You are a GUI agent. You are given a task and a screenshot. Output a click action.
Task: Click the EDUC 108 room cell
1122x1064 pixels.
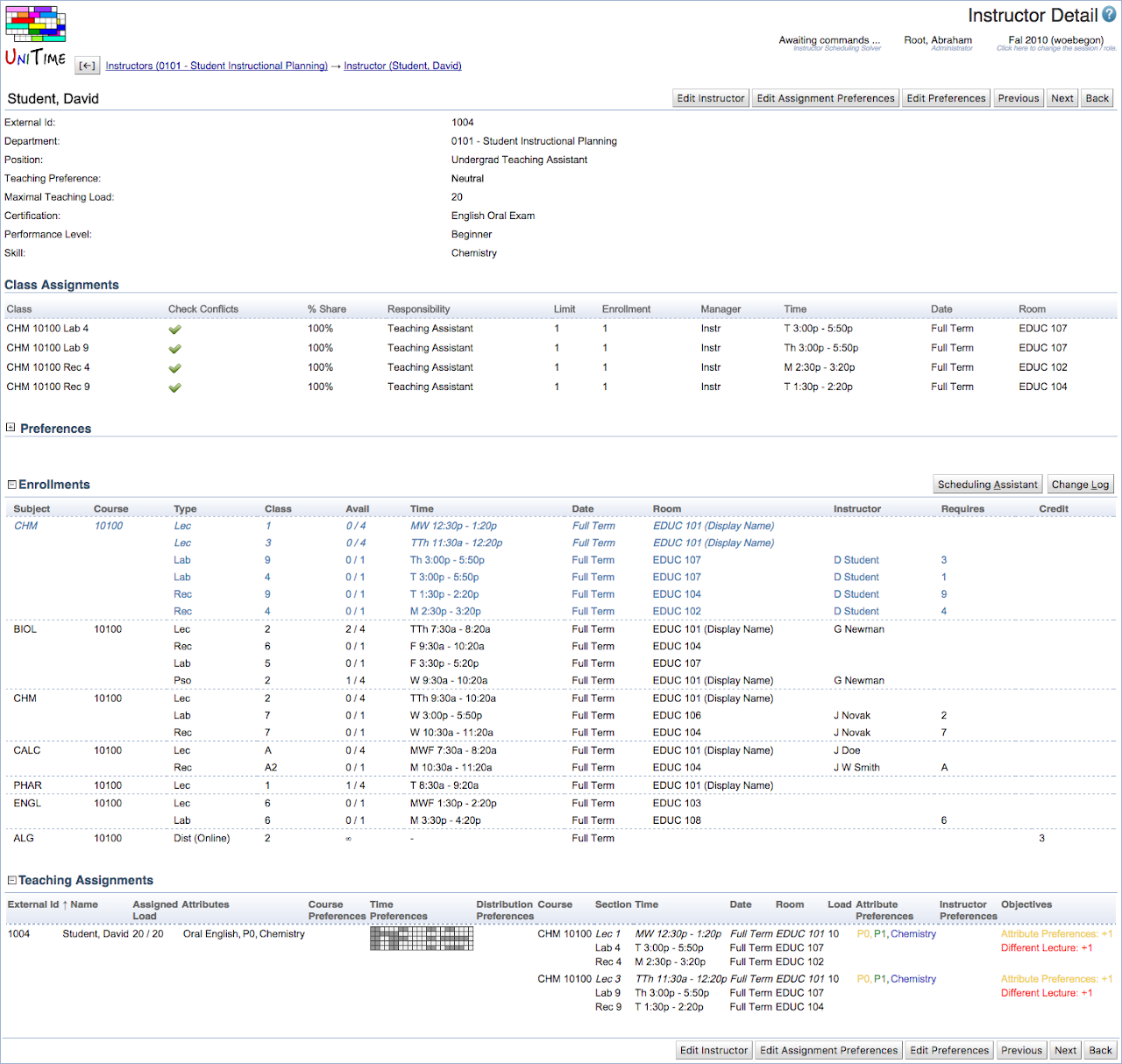[x=677, y=821]
